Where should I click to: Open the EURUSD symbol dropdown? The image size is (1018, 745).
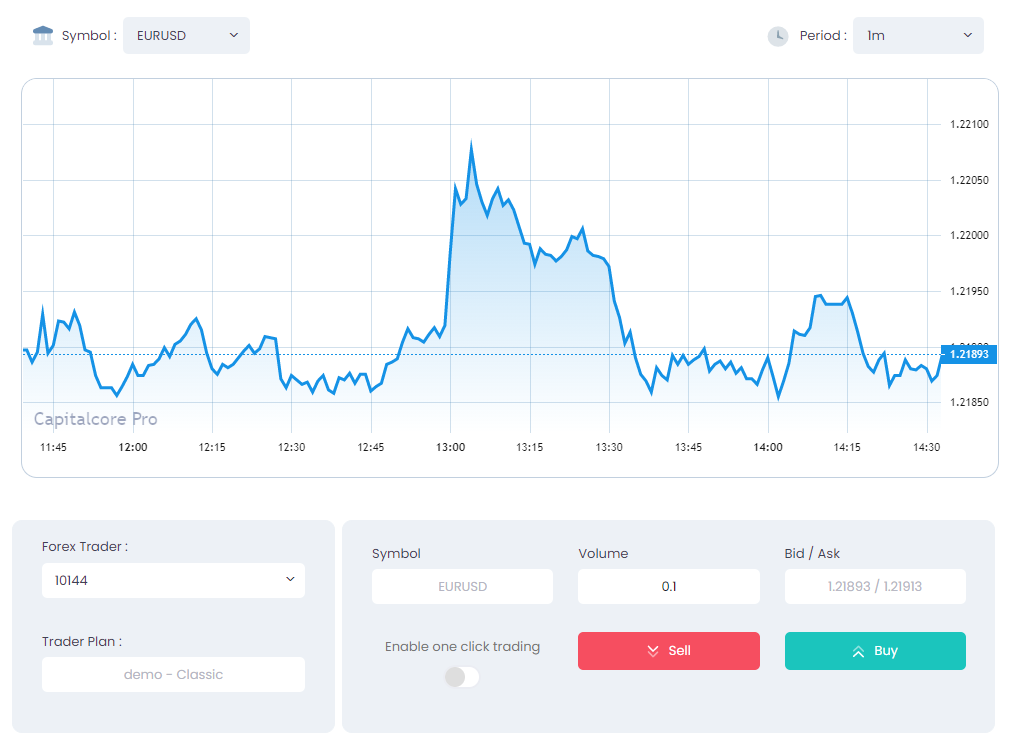point(186,36)
